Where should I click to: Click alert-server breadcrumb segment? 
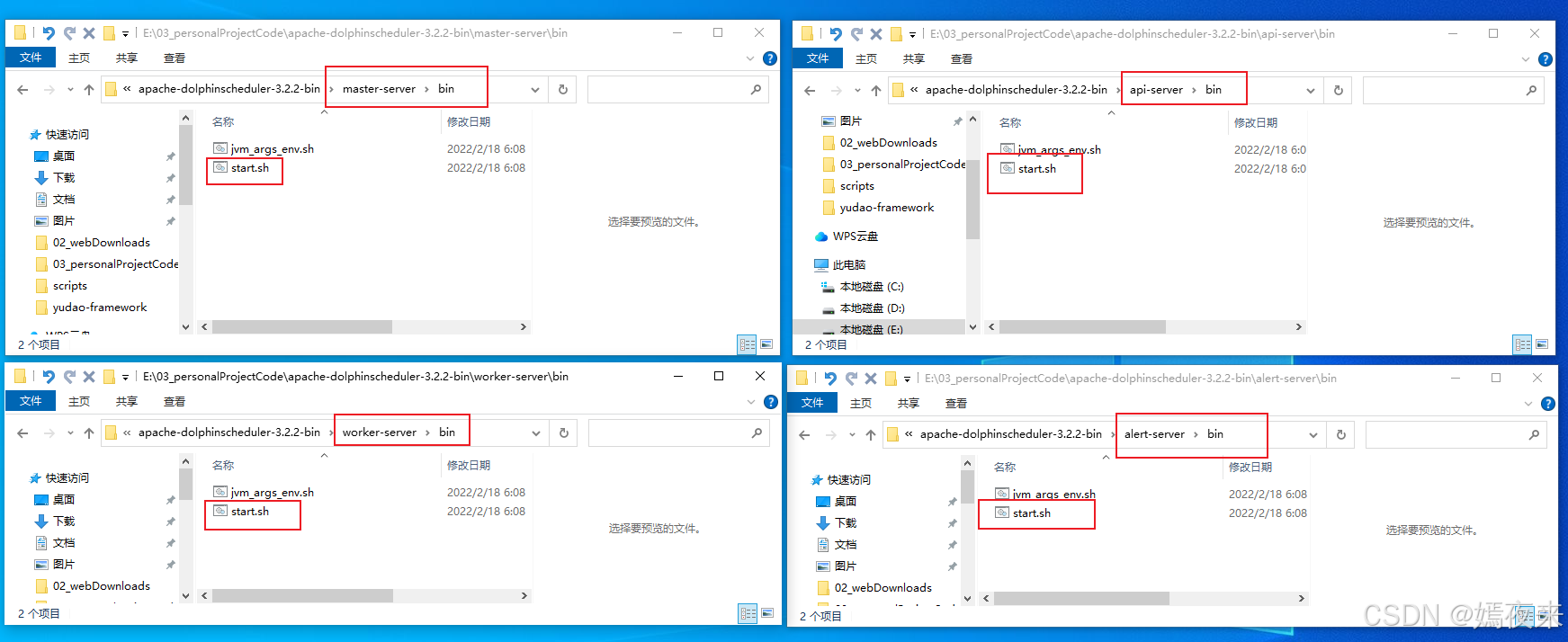point(1154,434)
